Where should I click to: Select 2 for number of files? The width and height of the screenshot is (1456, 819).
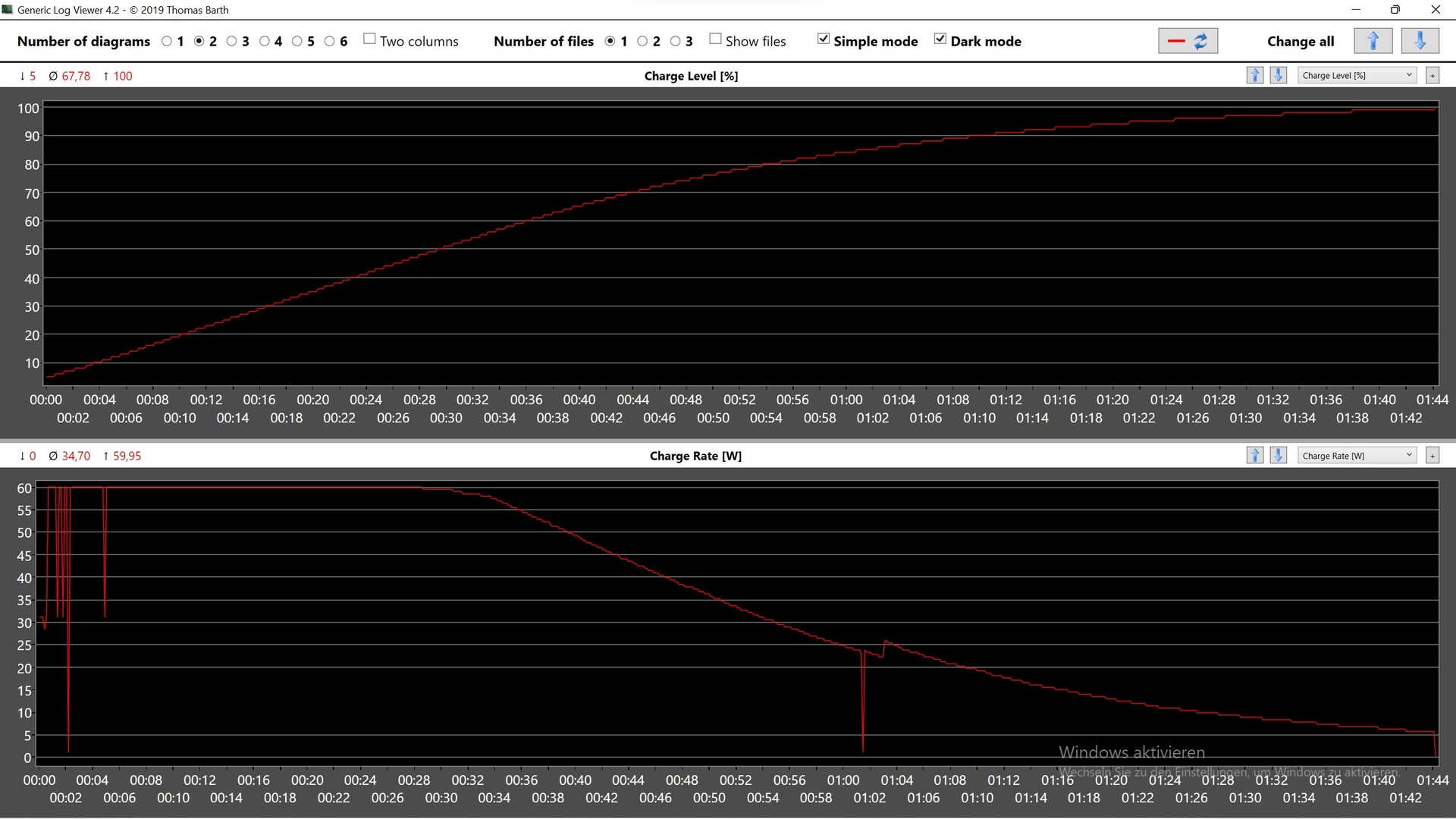point(642,42)
